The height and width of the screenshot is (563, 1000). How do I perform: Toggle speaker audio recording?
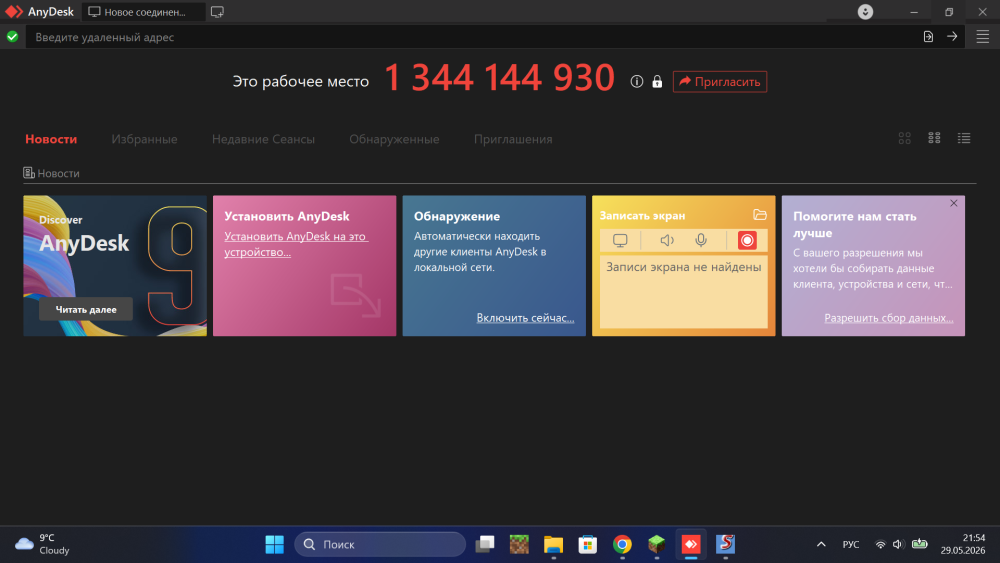pyautogui.click(x=666, y=240)
